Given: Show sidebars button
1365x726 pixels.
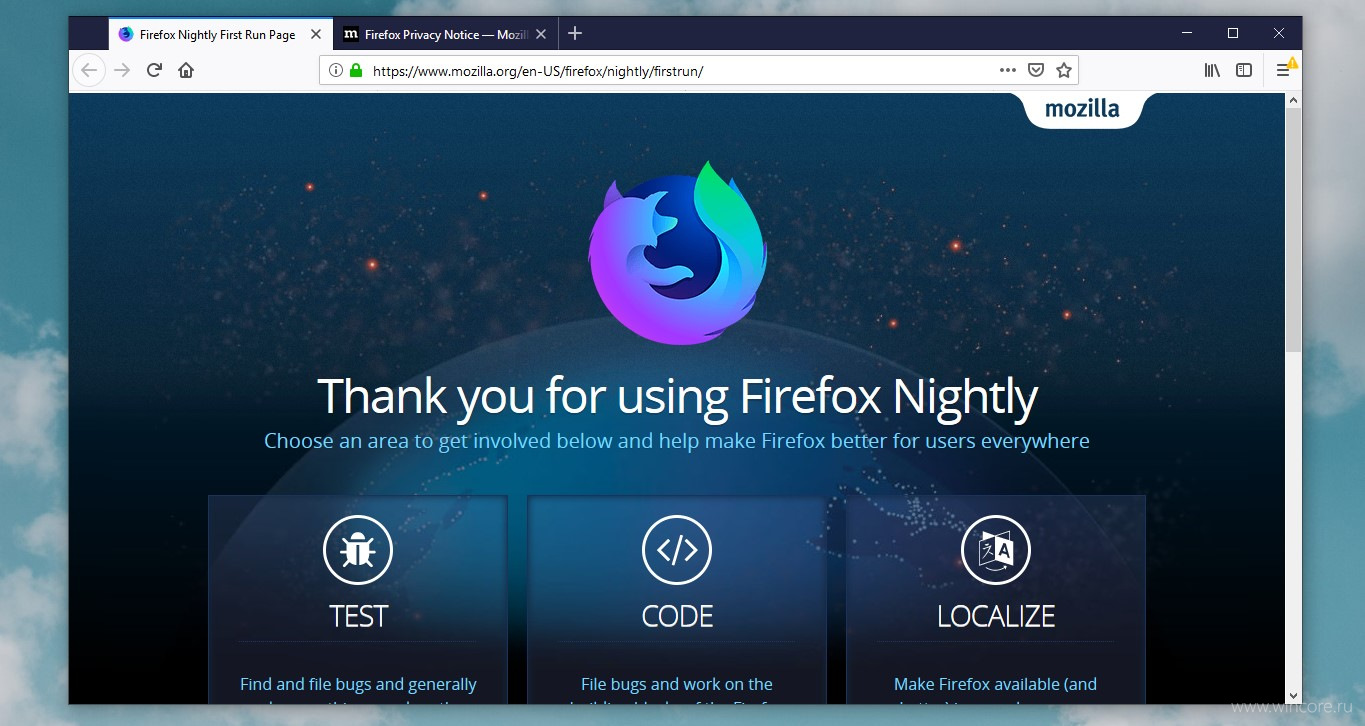Looking at the screenshot, I should pyautogui.click(x=1244, y=70).
